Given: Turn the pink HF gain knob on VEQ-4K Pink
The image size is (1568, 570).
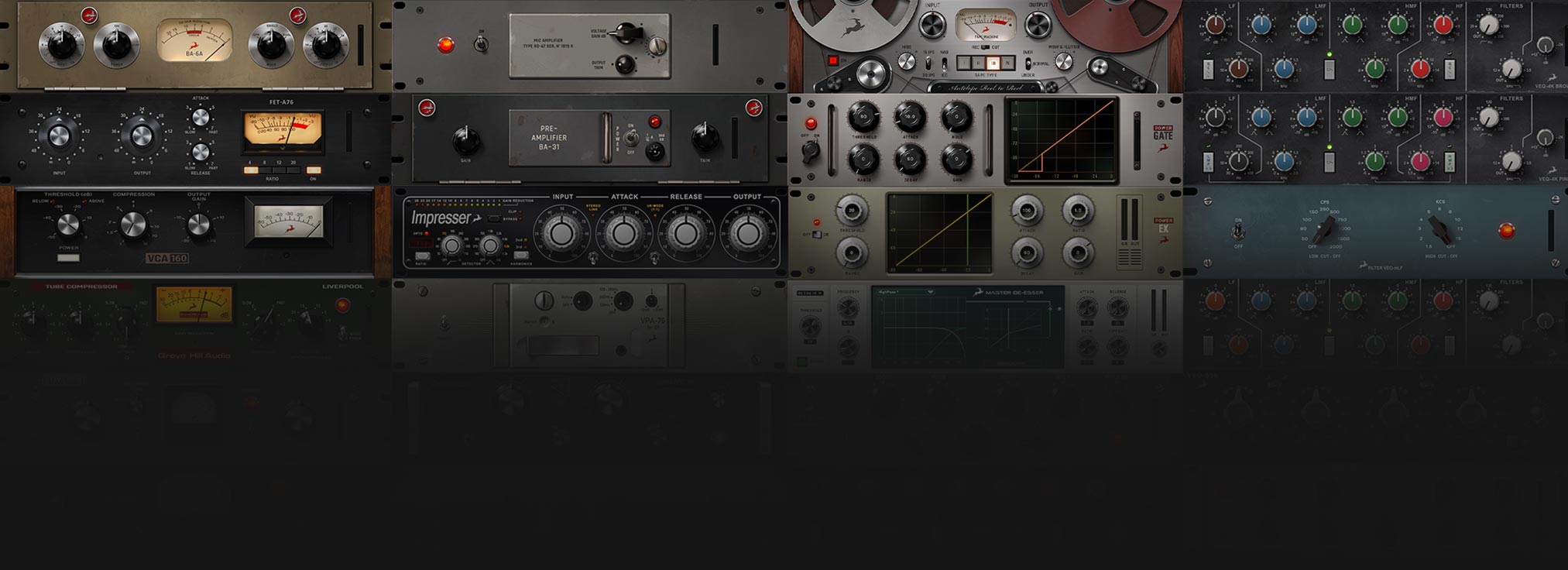Looking at the screenshot, I should (1442, 118).
